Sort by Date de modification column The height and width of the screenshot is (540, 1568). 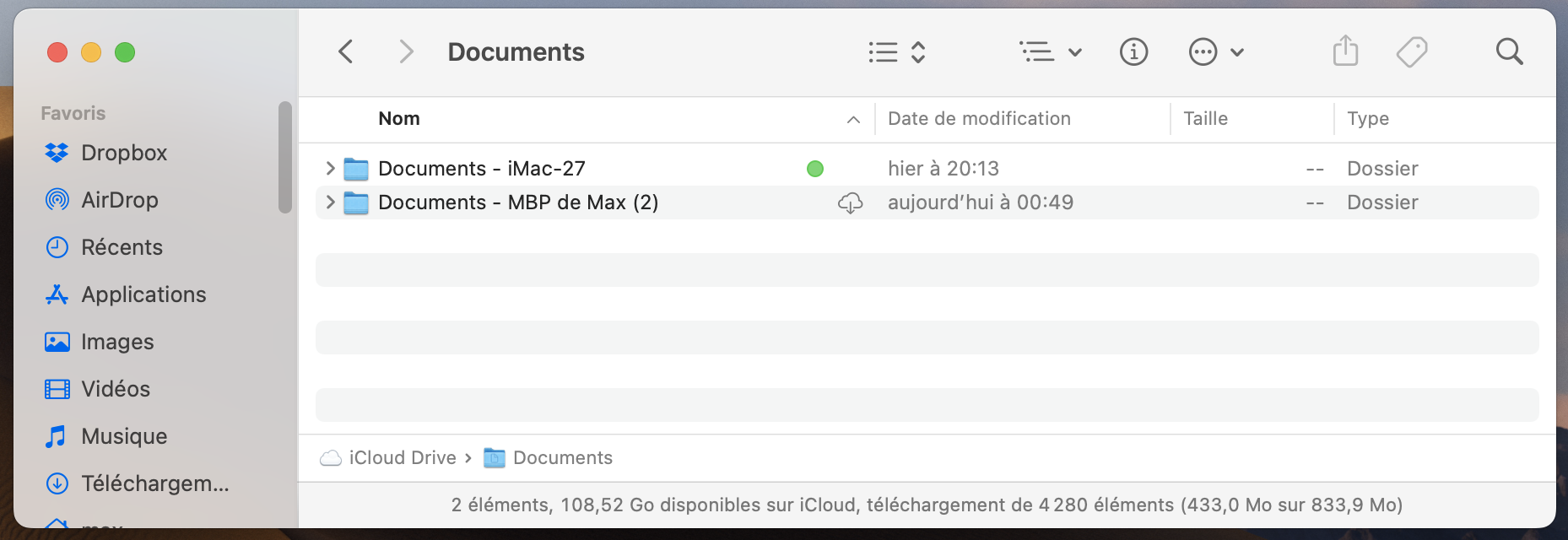click(979, 119)
